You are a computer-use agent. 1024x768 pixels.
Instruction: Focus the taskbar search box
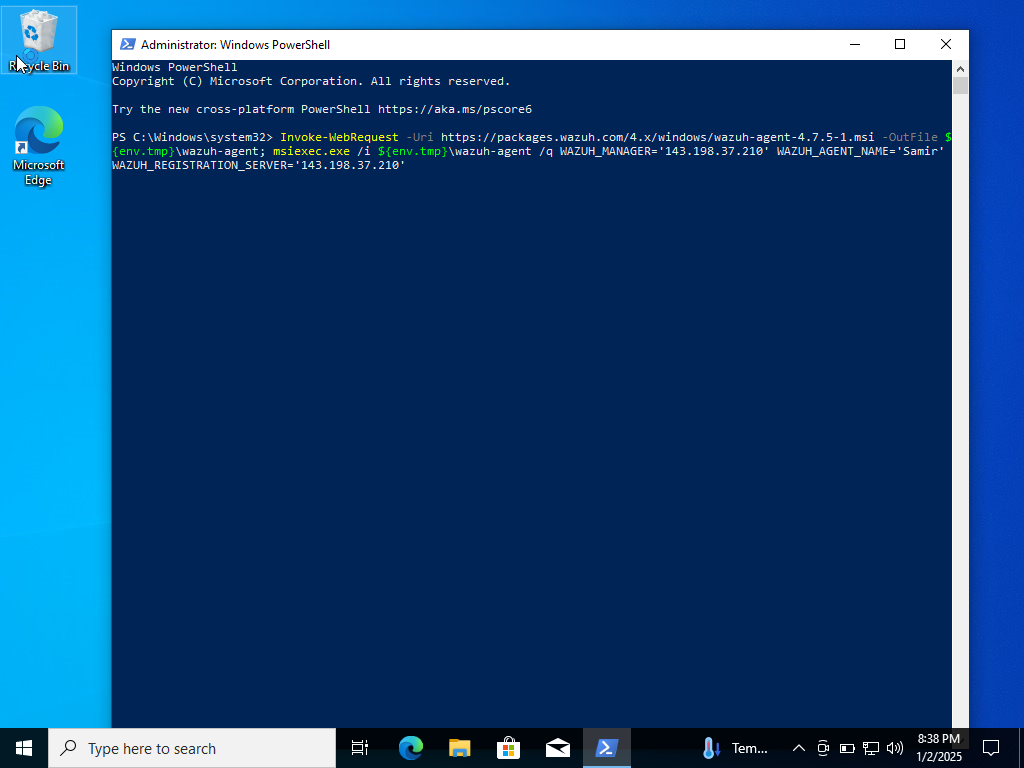point(192,748)
